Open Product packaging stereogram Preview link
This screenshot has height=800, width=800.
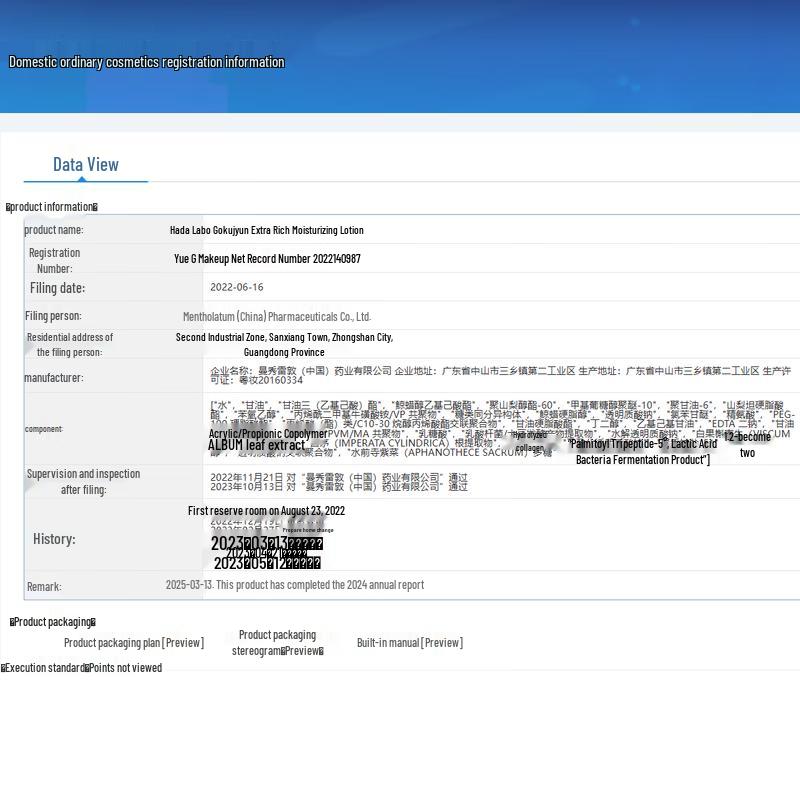coord(278,643)
